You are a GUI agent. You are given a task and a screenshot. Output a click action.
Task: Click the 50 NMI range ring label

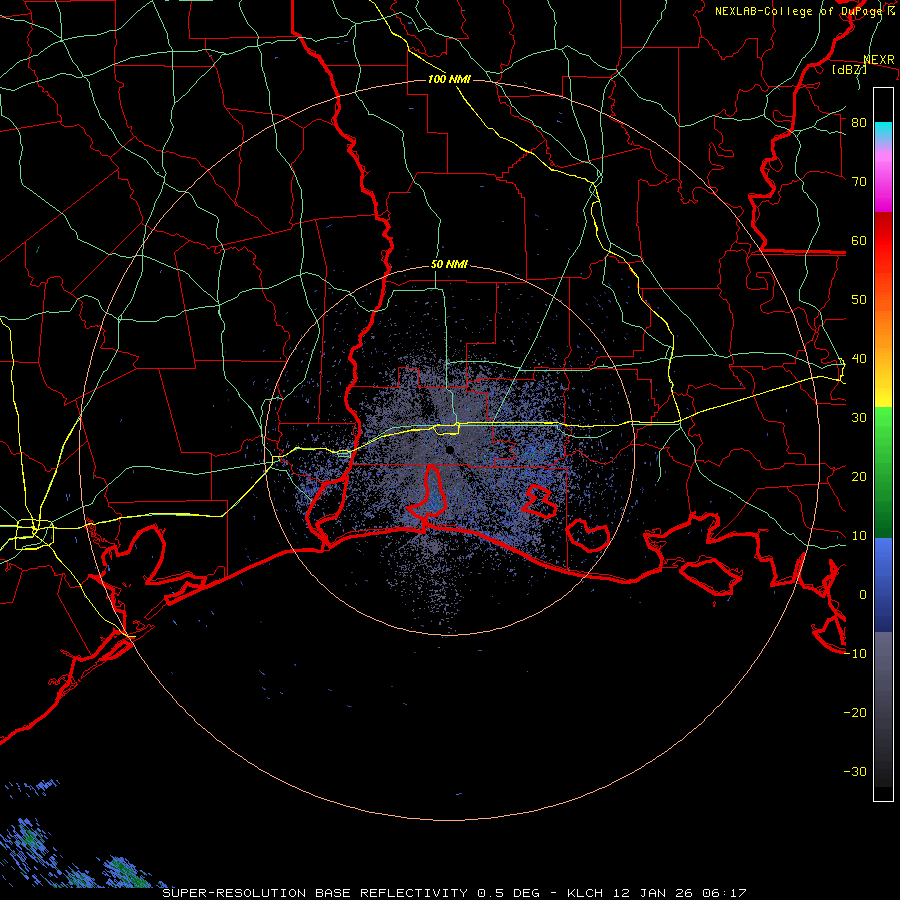pos(449,265)
